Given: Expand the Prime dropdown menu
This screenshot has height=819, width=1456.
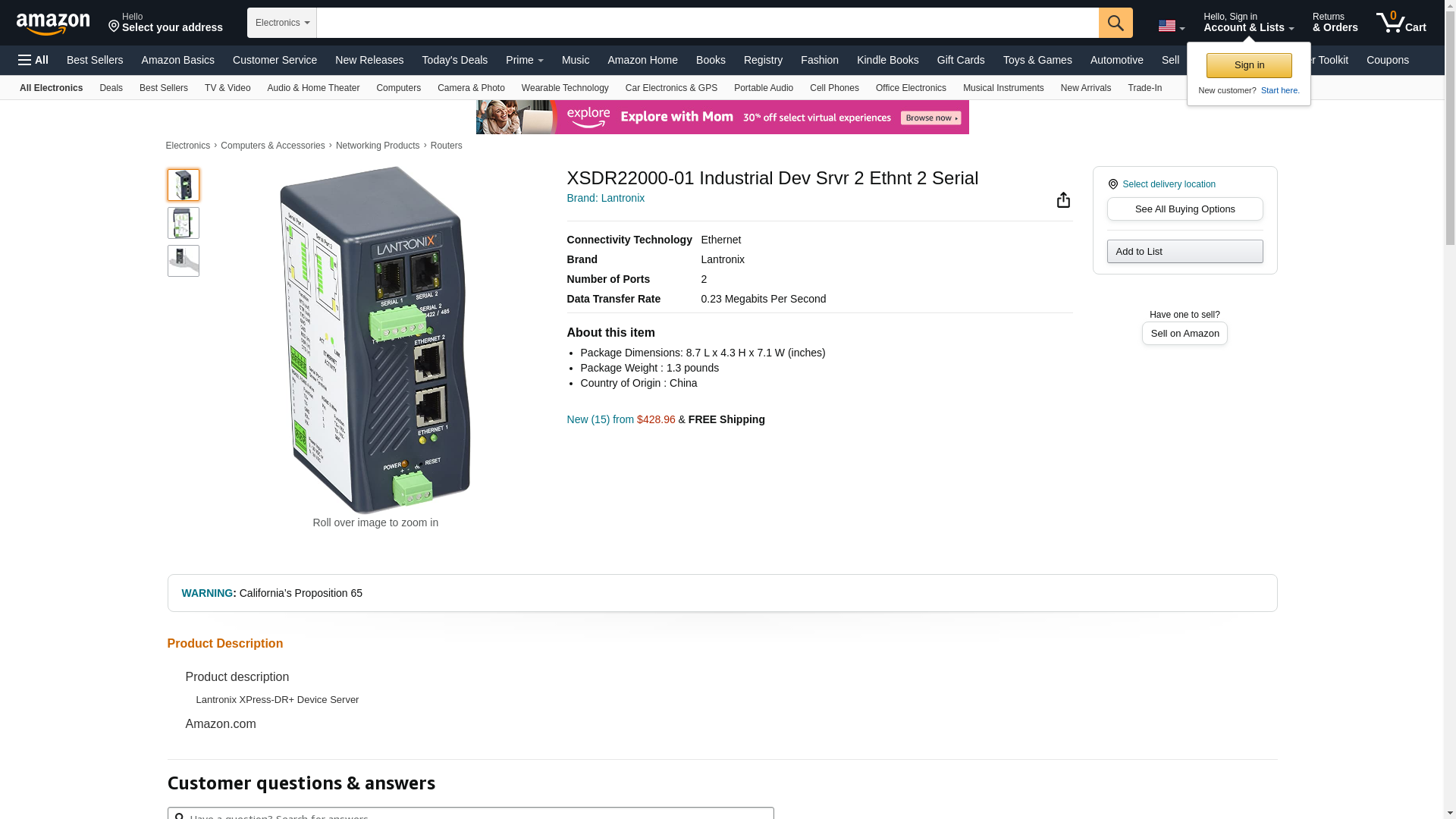Looking at the screenshot, I should [524, 60].
